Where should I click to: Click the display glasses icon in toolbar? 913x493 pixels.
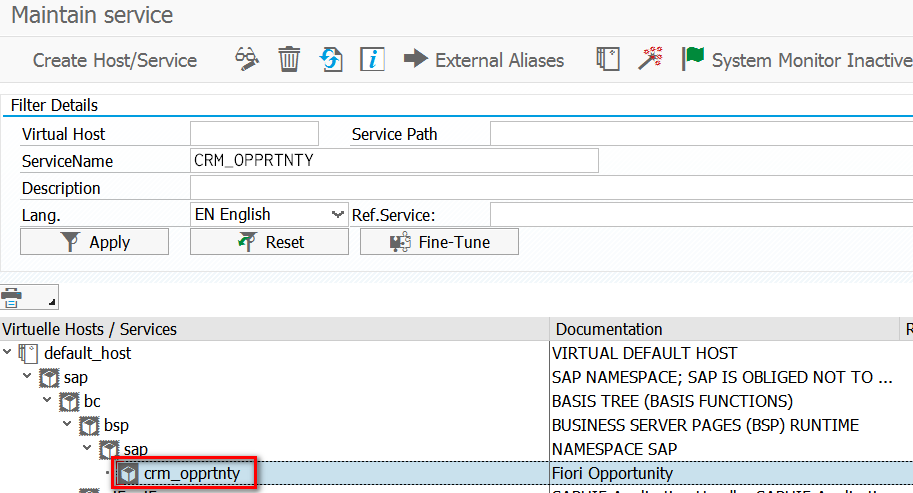pos(247,59)
